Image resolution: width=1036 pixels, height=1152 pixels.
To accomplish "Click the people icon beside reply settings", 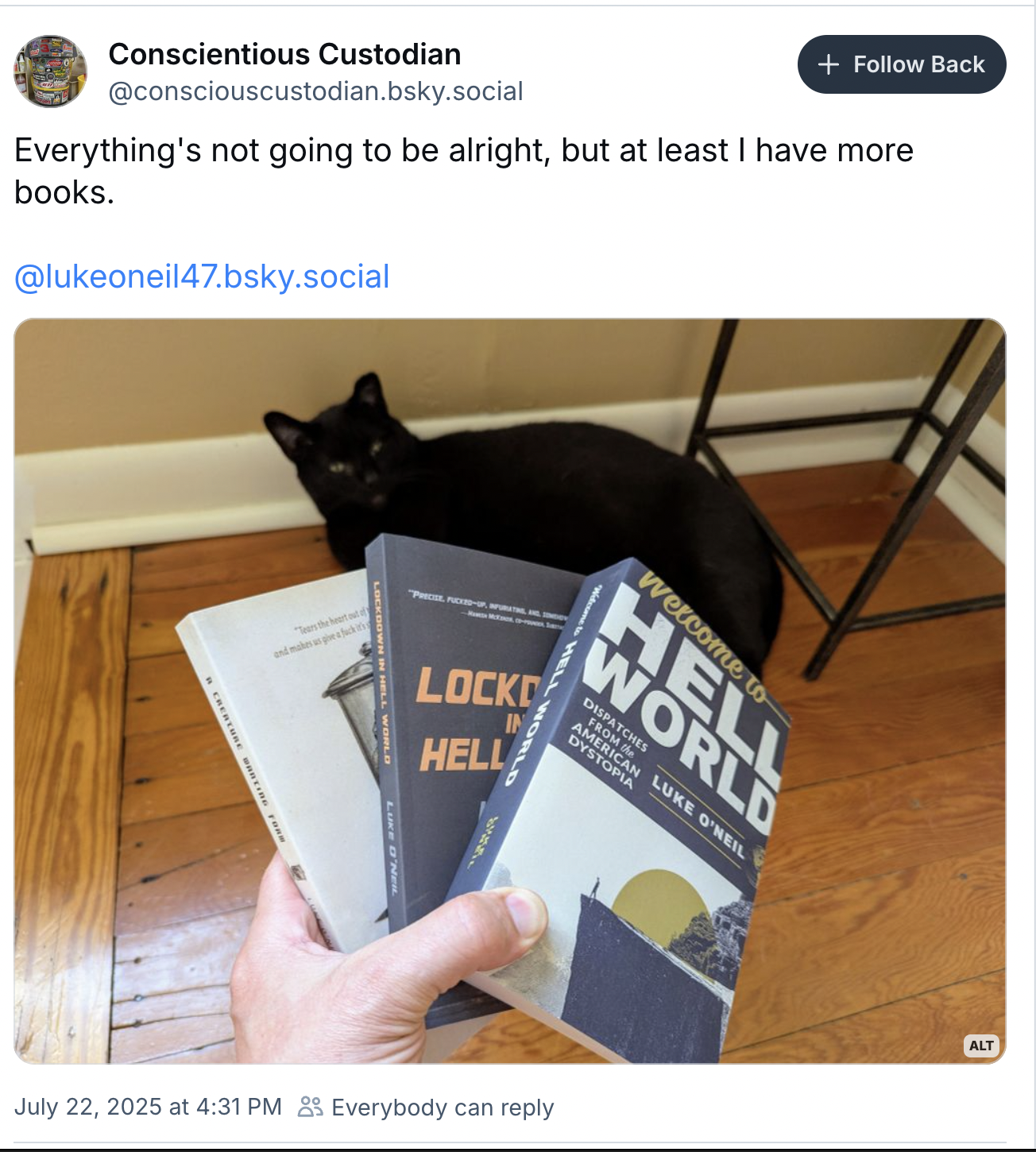I will click(x=310, y=1107).
